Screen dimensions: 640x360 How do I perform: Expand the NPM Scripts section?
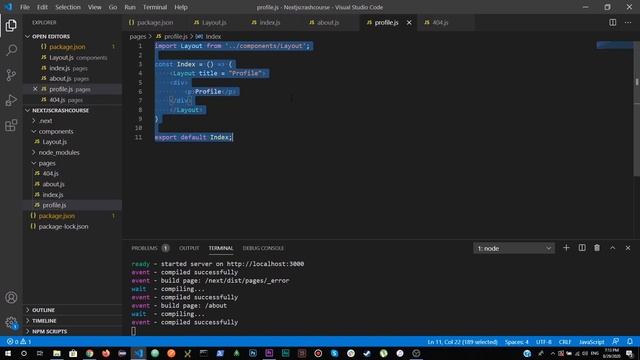tap(49, 331)
